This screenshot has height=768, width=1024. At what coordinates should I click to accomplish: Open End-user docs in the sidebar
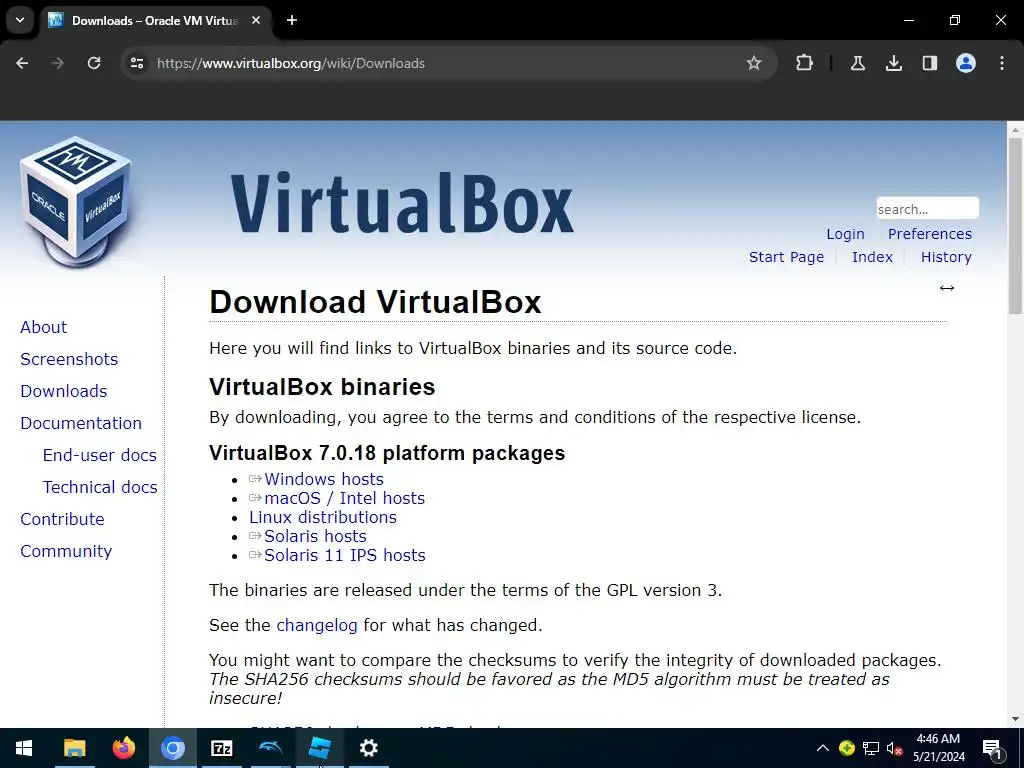click(x=100, y=455)
